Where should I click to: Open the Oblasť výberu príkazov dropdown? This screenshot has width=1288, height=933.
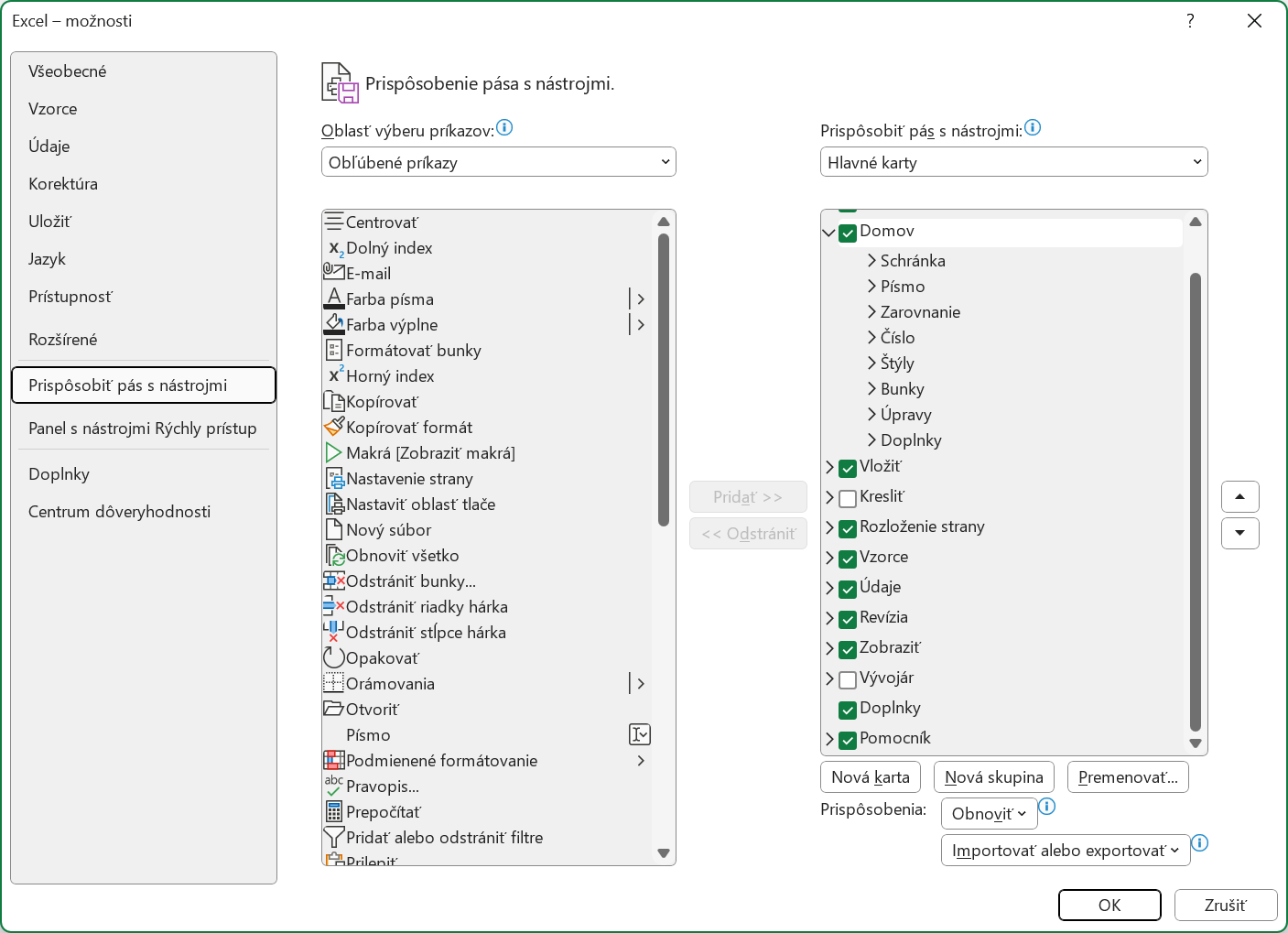(x=499, y=162)
